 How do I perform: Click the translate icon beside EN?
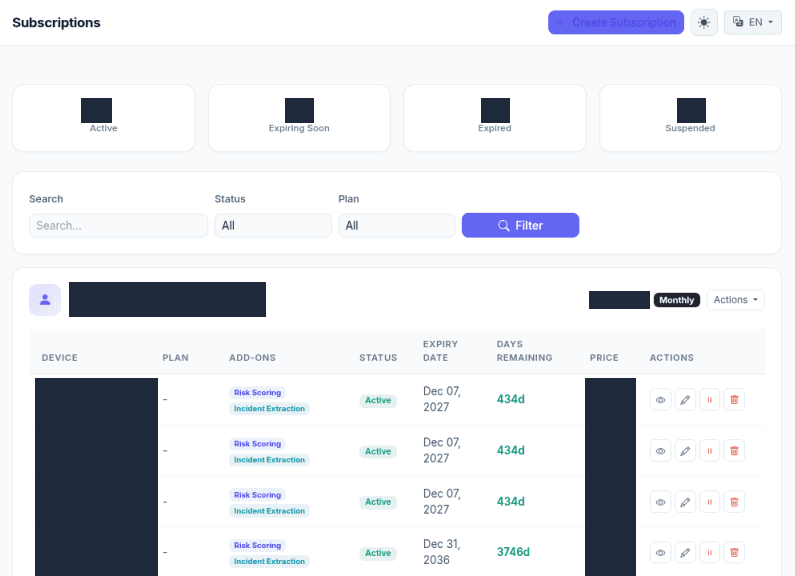(738, 22)
